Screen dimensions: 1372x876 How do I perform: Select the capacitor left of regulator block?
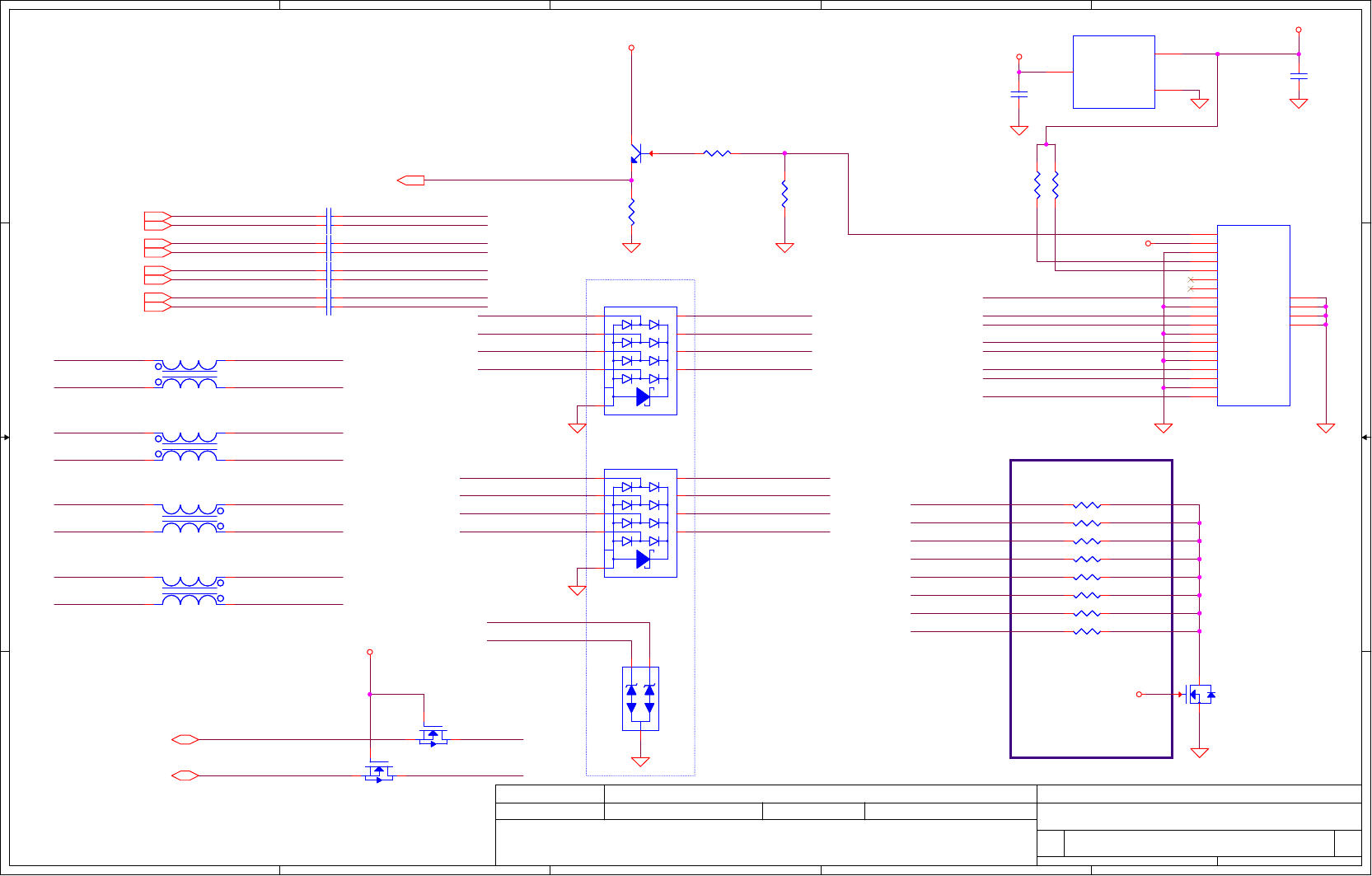coord(1019,95)
